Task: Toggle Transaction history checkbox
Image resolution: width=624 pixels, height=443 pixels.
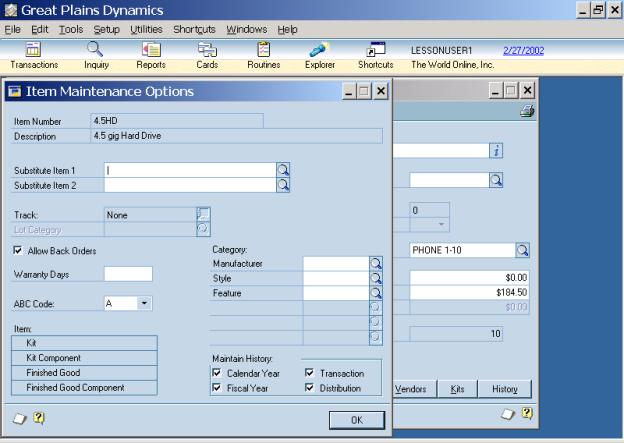Action: pos(310,373)
